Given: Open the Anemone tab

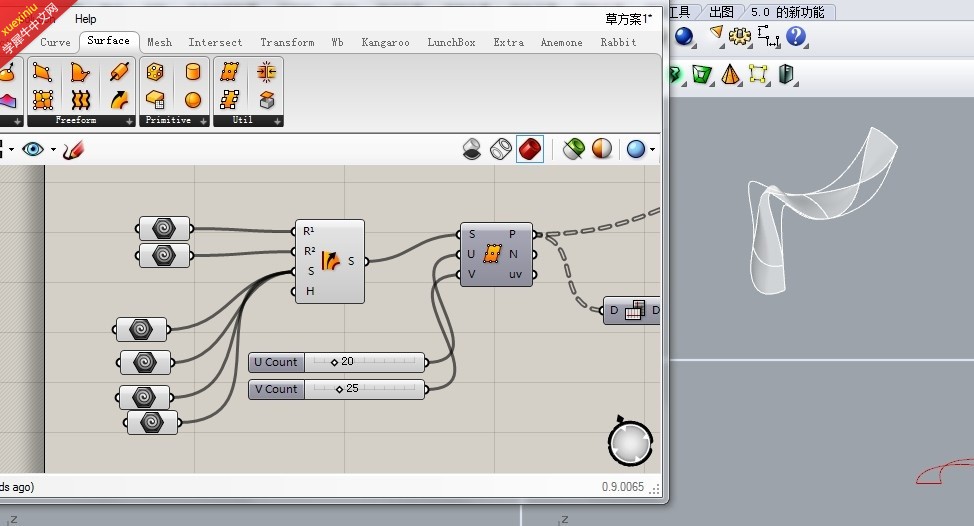Looking at the screenshot, I should 562,42.
